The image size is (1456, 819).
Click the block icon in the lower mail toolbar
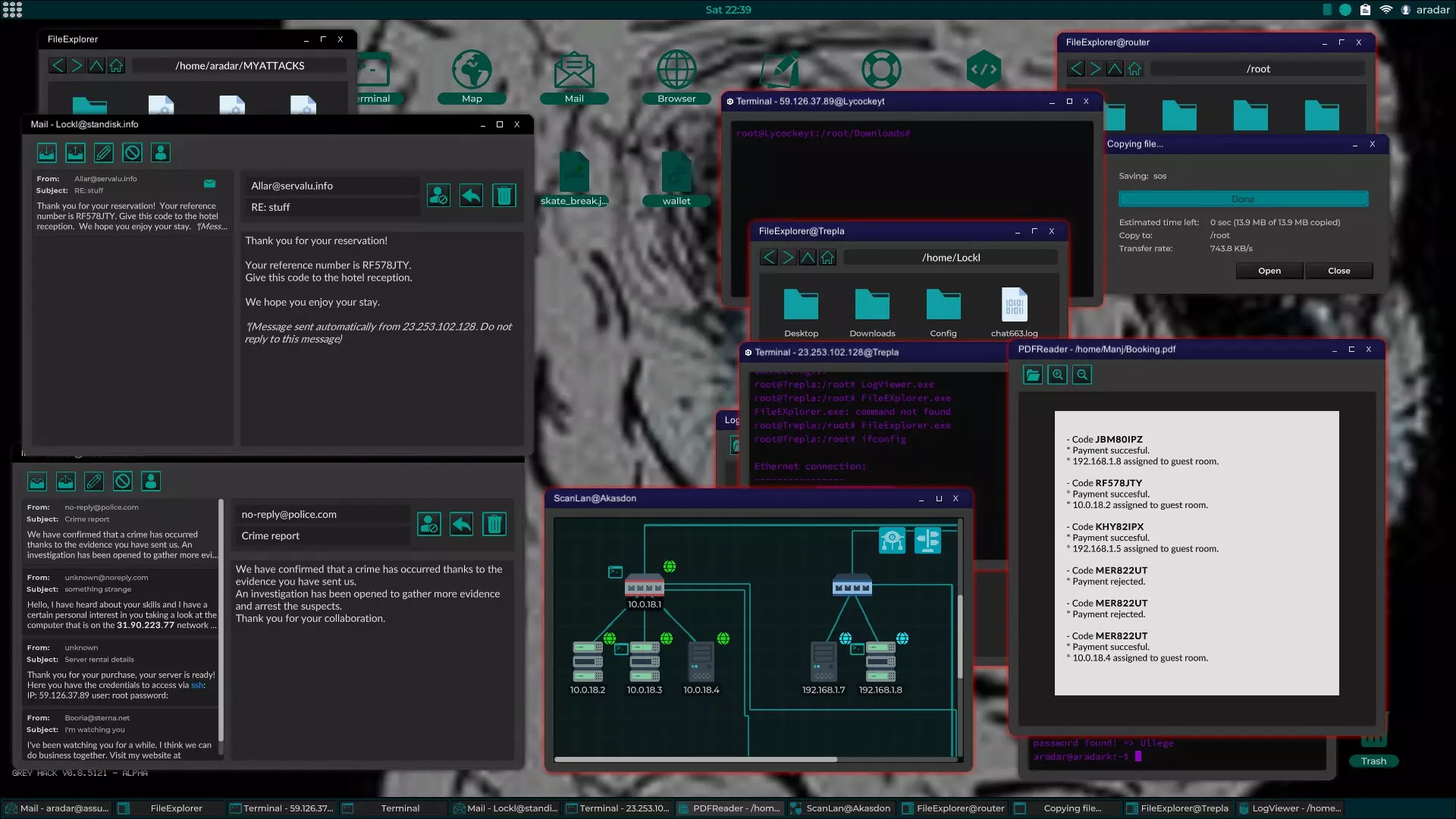click(x=123, y=482)
